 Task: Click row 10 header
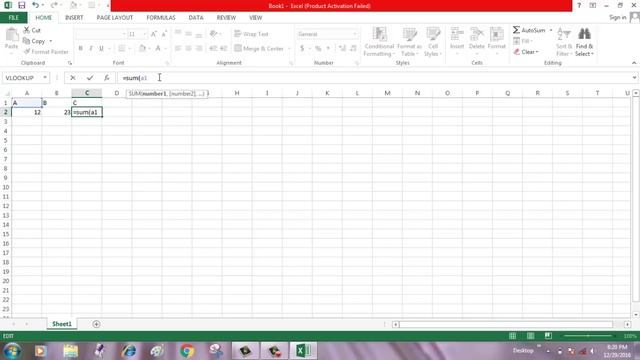(6, 187)
